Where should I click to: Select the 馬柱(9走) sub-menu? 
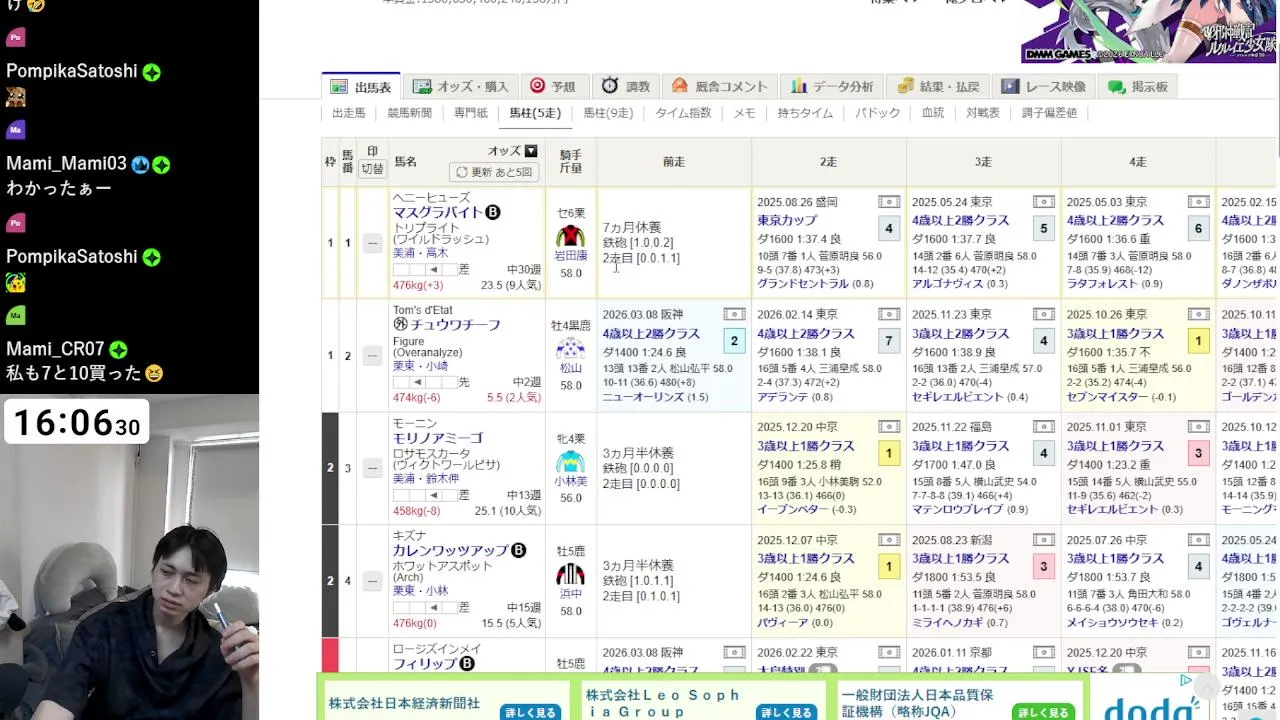click(x=608, y=113)
